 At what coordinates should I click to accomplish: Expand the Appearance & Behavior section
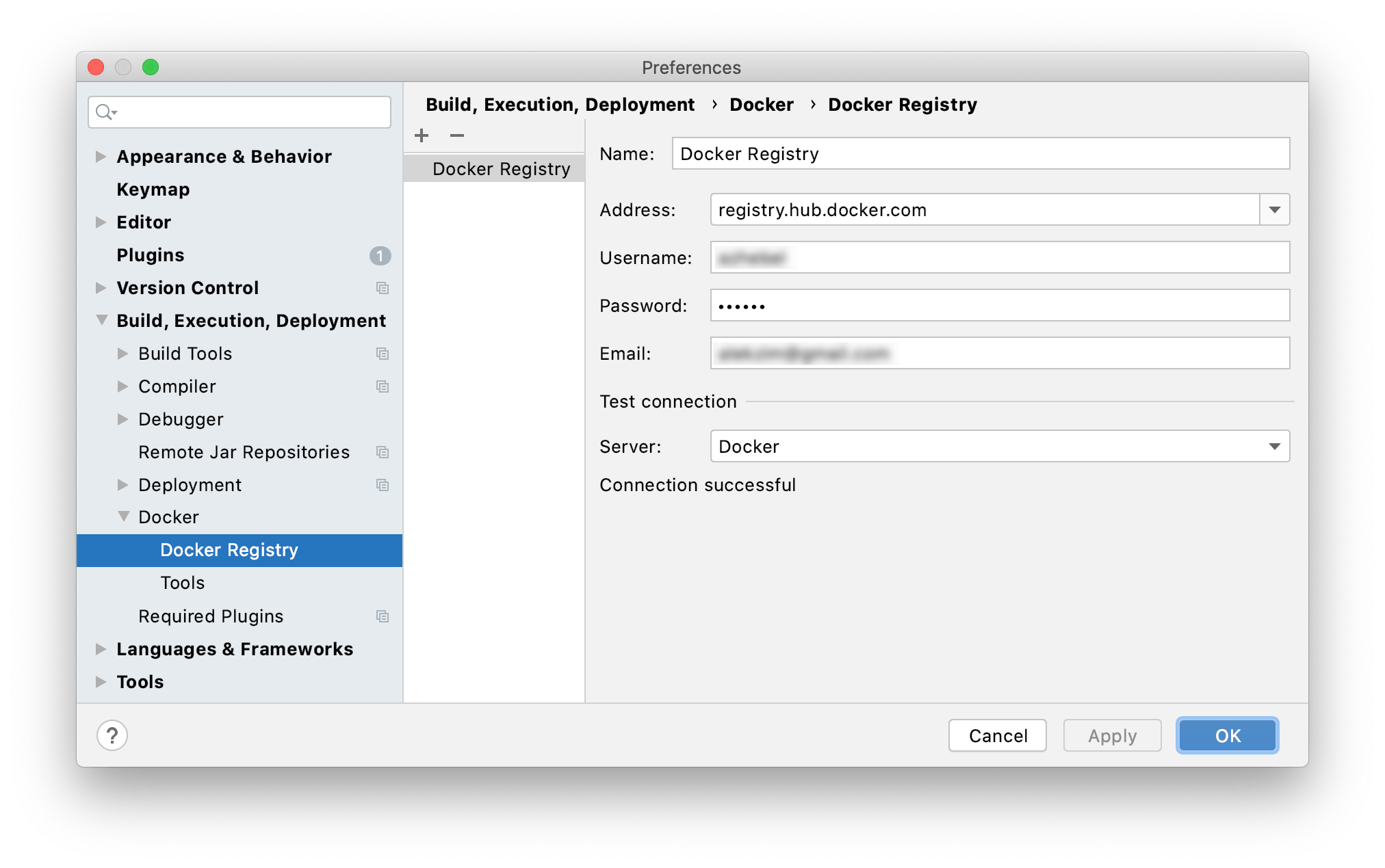pos(100,156)
